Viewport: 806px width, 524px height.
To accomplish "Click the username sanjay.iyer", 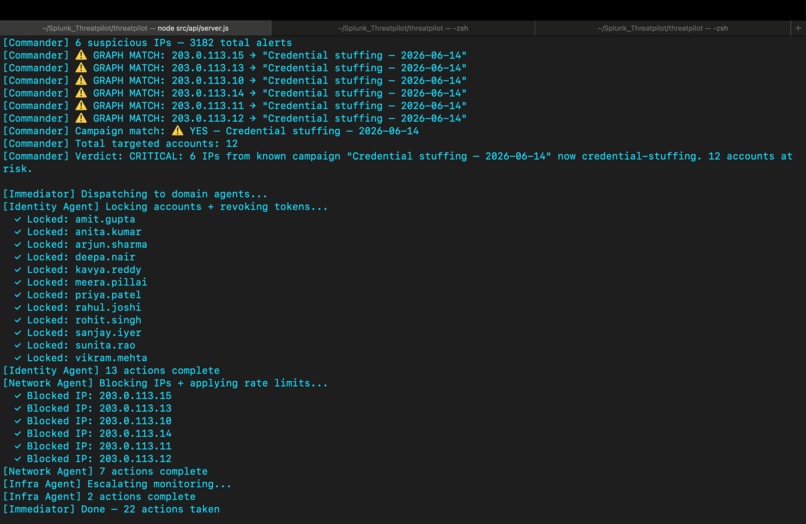I will point(108,333).
